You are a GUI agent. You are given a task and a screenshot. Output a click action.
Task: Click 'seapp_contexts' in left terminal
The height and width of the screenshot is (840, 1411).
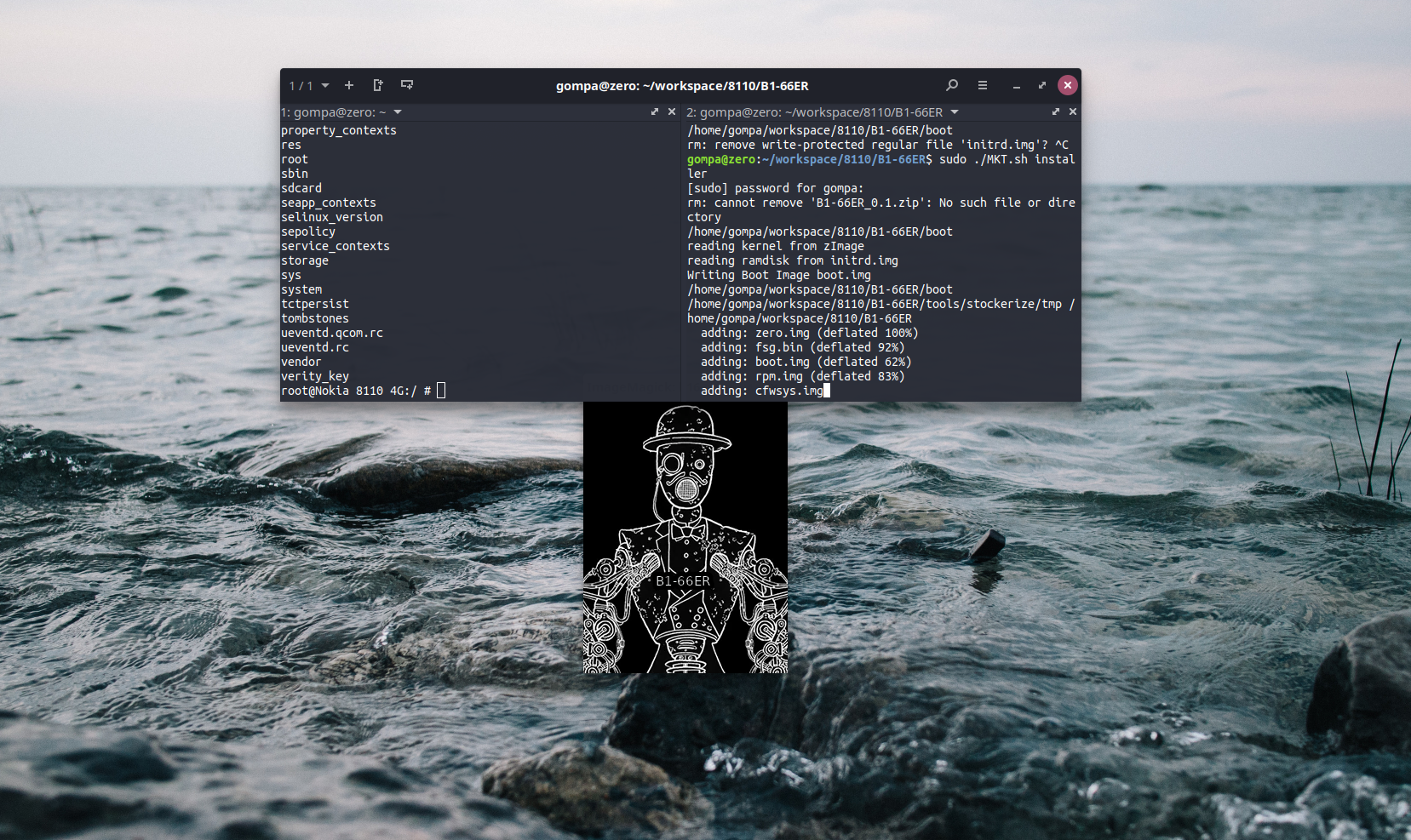pos(329,203)
